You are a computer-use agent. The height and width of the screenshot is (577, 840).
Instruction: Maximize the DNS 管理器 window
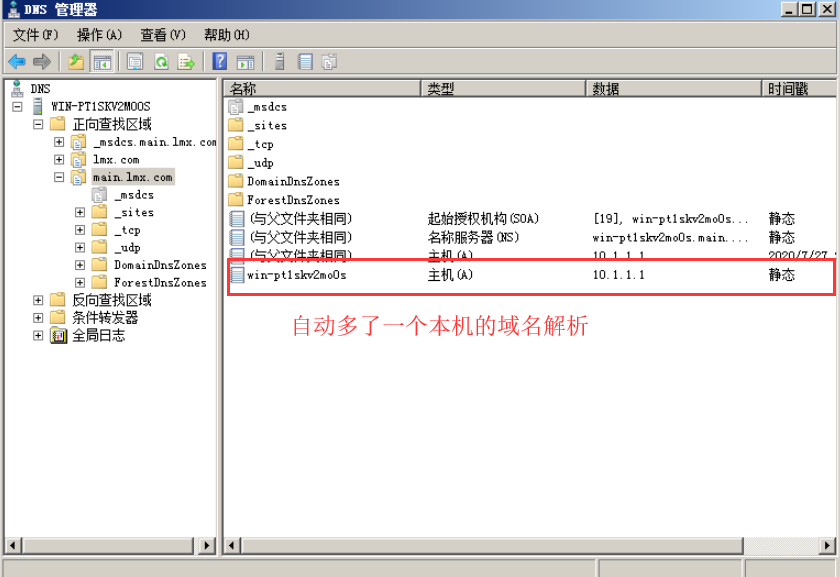point(808,9)
